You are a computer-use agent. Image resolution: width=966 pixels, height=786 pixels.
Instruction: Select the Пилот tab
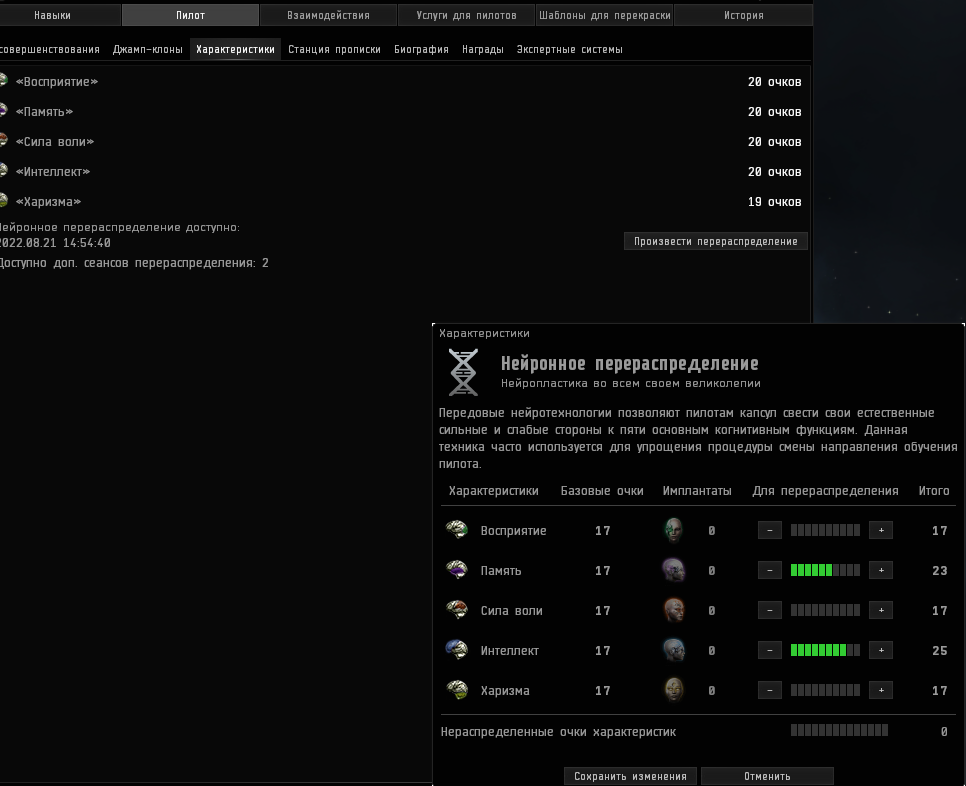point(190,15)
